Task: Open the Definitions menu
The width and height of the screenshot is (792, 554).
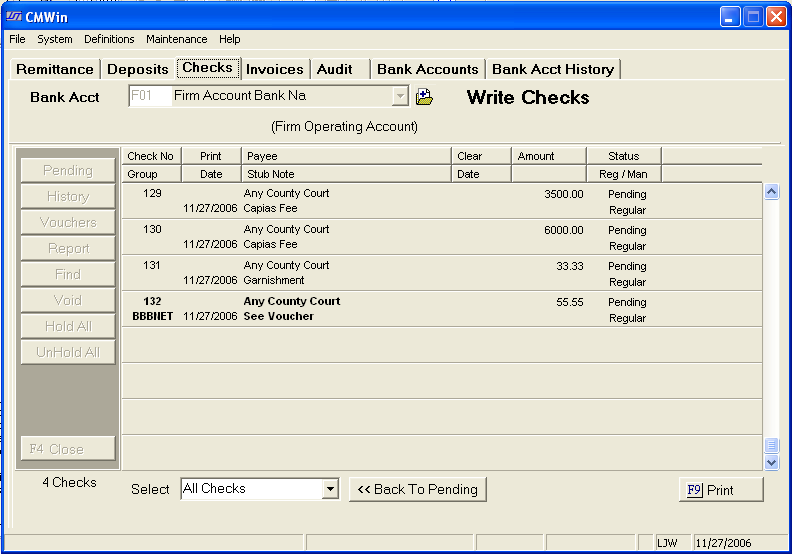Action: 109,39
